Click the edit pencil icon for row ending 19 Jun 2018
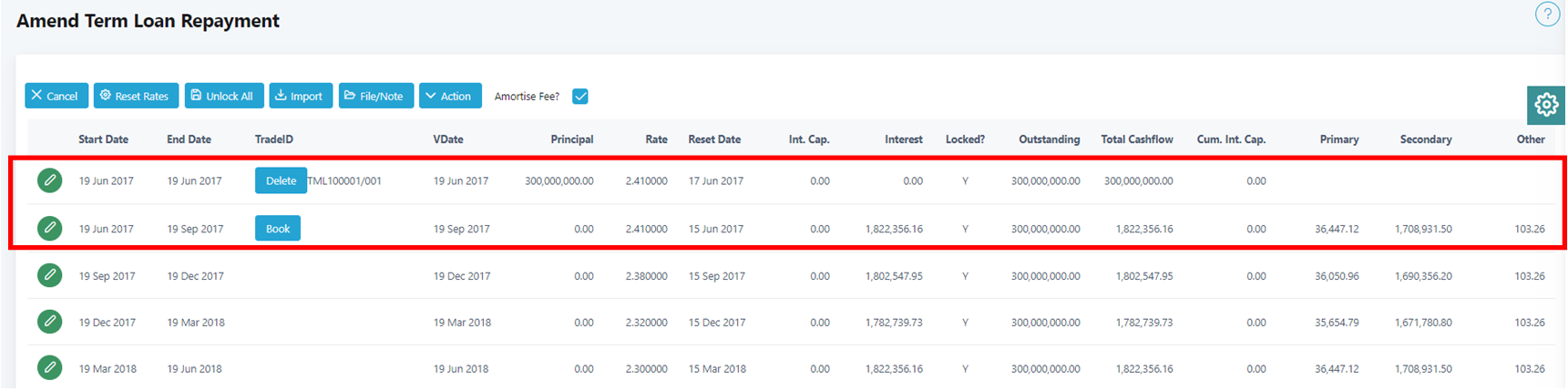 [x=50, y=368]
